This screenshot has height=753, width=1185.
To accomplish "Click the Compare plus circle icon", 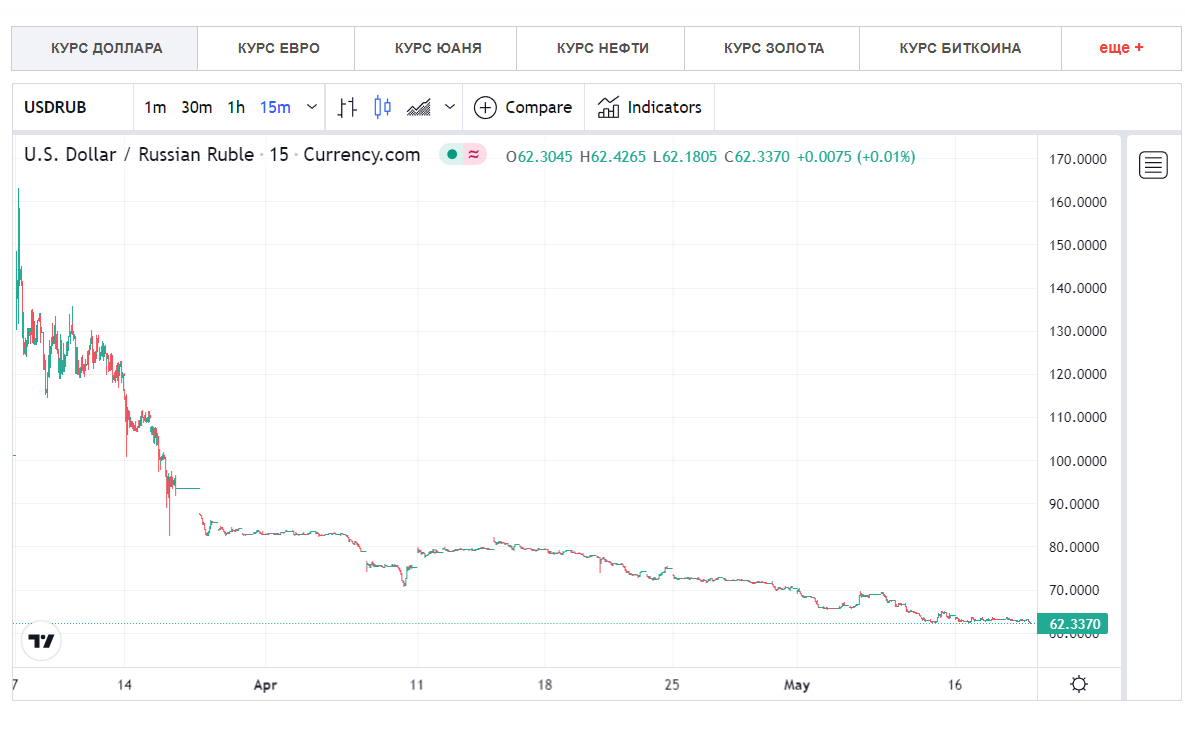I will click(x=484, y=107).
